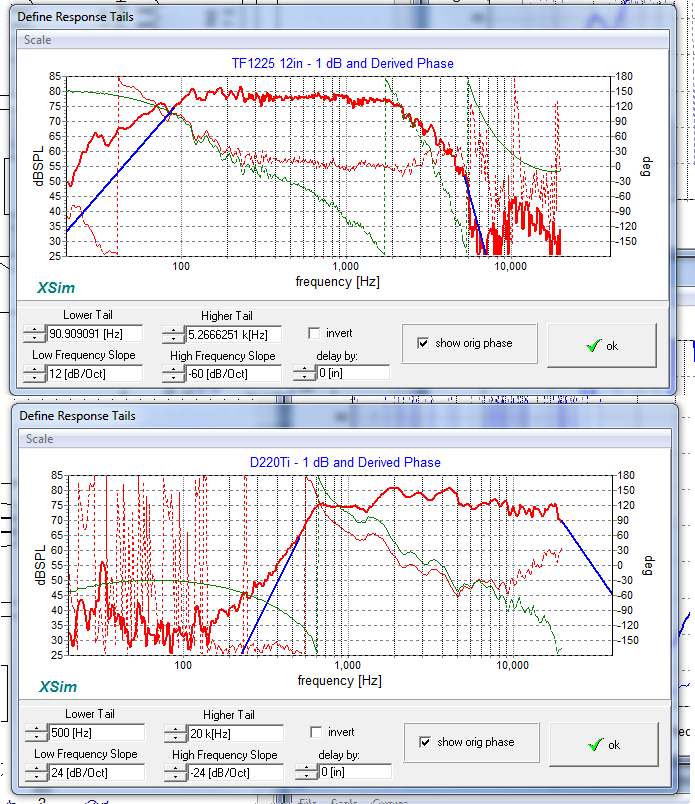Toggle invert checkbox in TF1225 window

pos(314,333)
